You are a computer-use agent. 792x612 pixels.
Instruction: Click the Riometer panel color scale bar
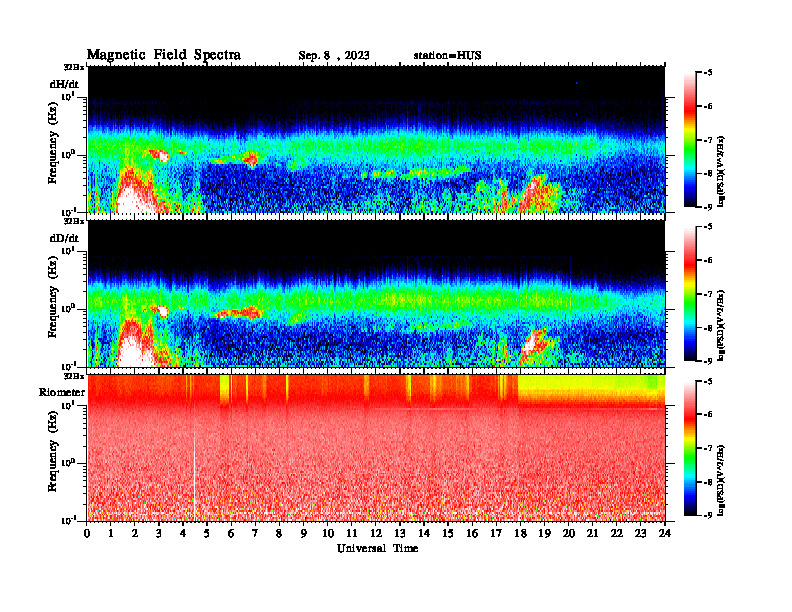pos(690,448)
